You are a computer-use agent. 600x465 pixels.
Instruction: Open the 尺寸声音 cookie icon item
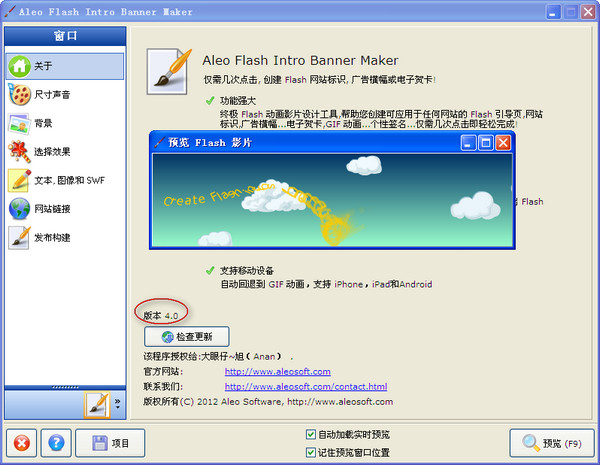pos(19,95)
